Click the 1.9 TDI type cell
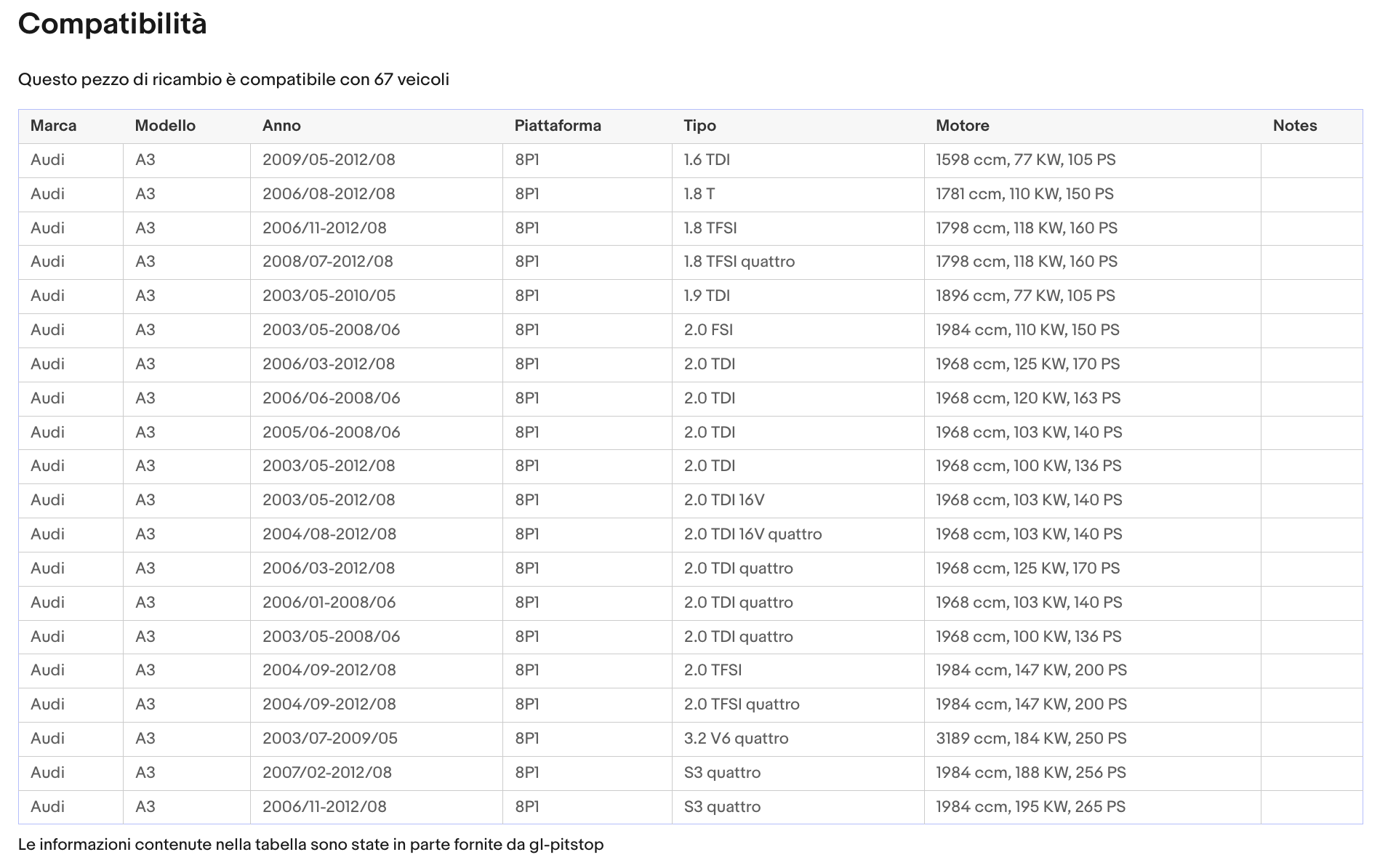This screenshot has height=868, width=1380. click(707, 296)
